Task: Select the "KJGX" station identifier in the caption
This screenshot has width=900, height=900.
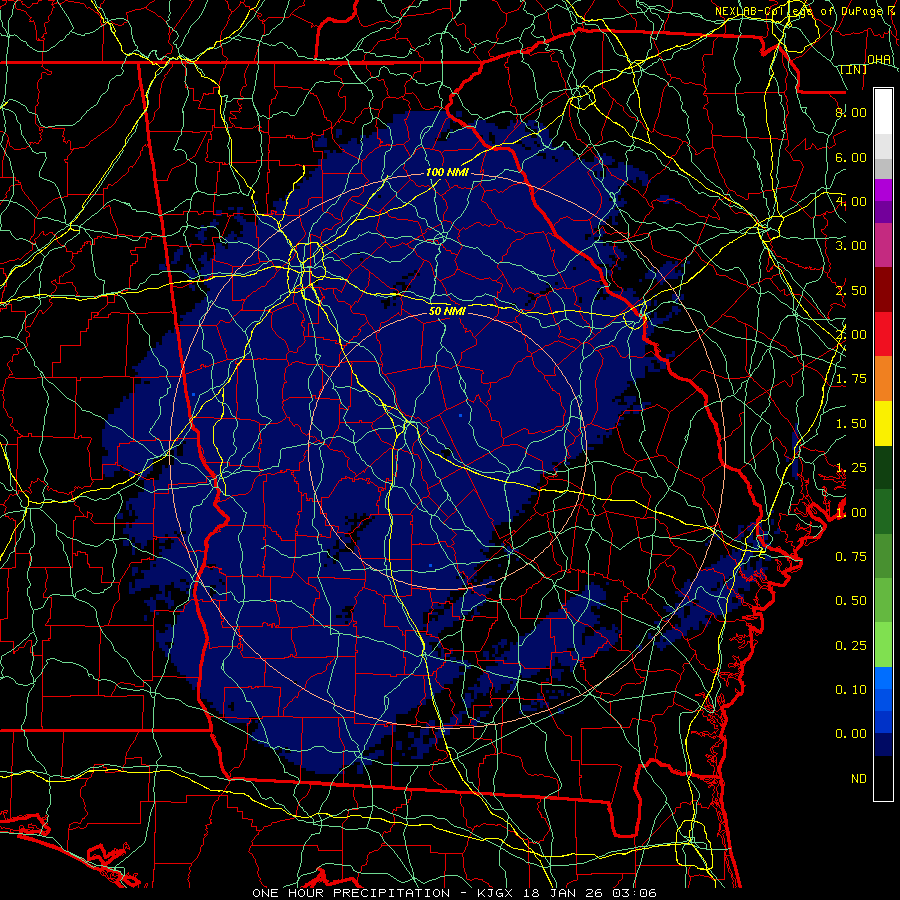Action: 493,893
